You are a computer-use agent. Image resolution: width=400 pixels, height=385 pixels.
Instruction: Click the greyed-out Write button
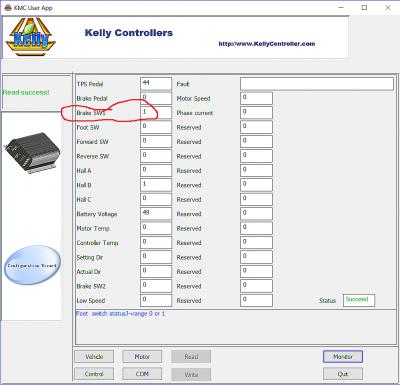[x=191, y=374]
